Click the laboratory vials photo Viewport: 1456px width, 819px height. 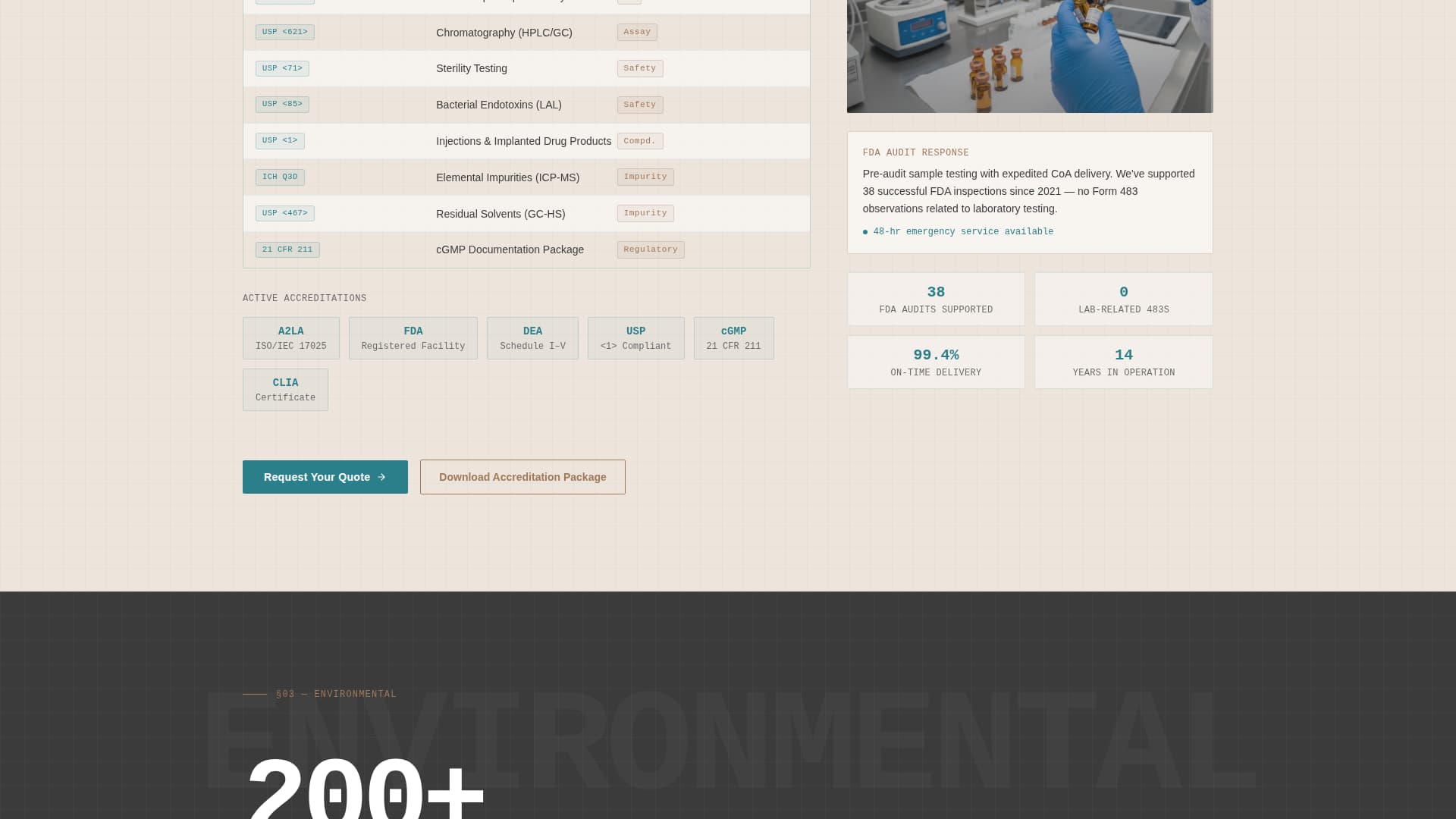[x=1029, y=56]
